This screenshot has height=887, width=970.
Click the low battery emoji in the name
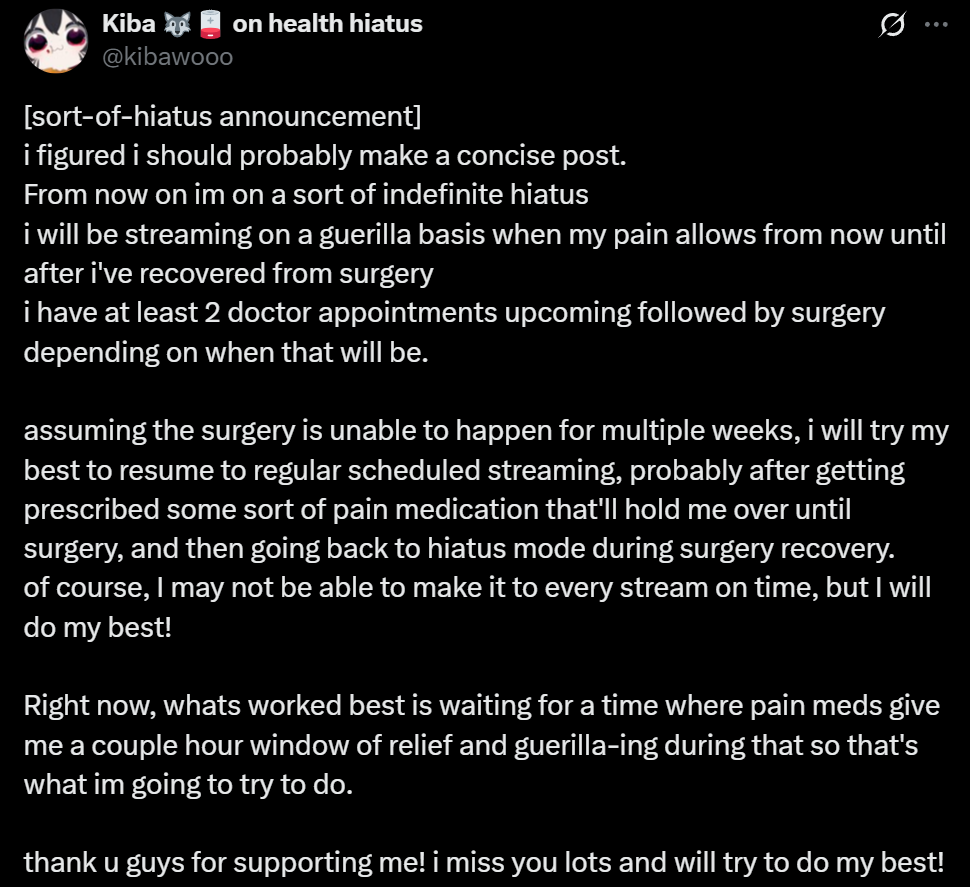coord(208,23)
